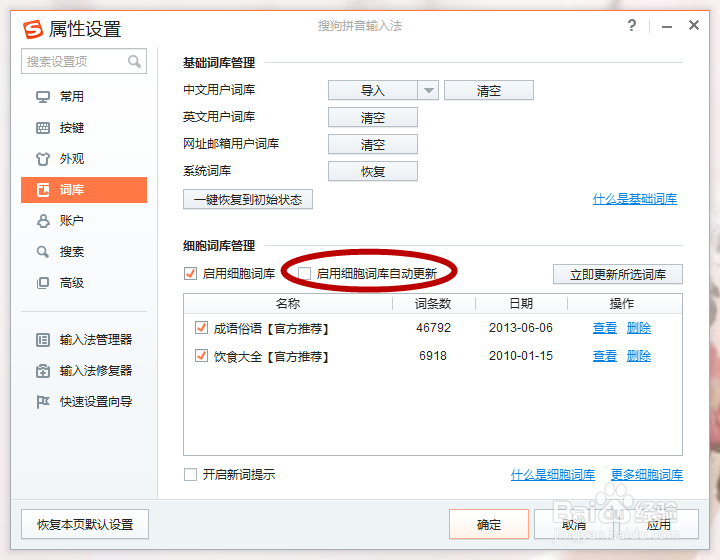Select the date 2013-06-06 cell

click(521, 328)
